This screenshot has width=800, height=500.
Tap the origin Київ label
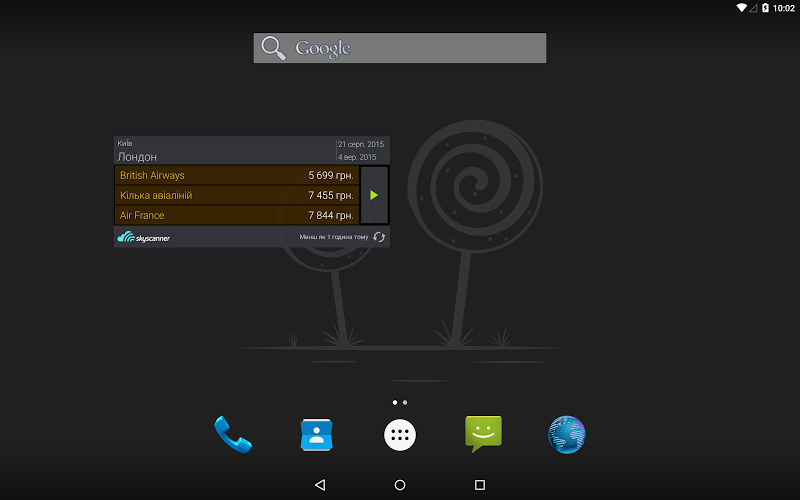[x=124, y=143]
